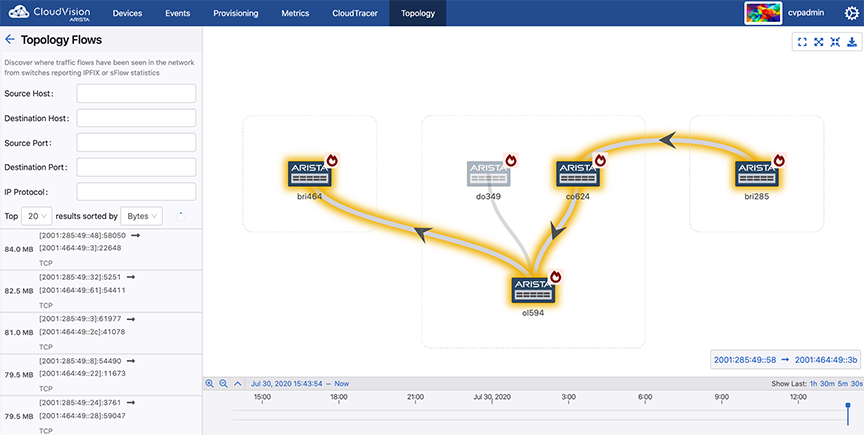864x435 pixels.
Task: Select the bri285 switch node
Action: point(757,174)
